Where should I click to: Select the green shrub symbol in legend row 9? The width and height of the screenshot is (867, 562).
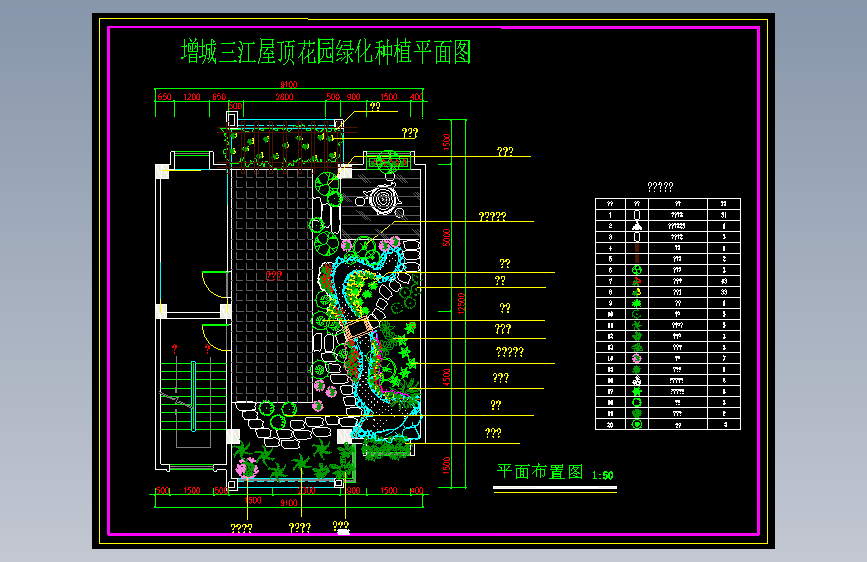(637, 303)
